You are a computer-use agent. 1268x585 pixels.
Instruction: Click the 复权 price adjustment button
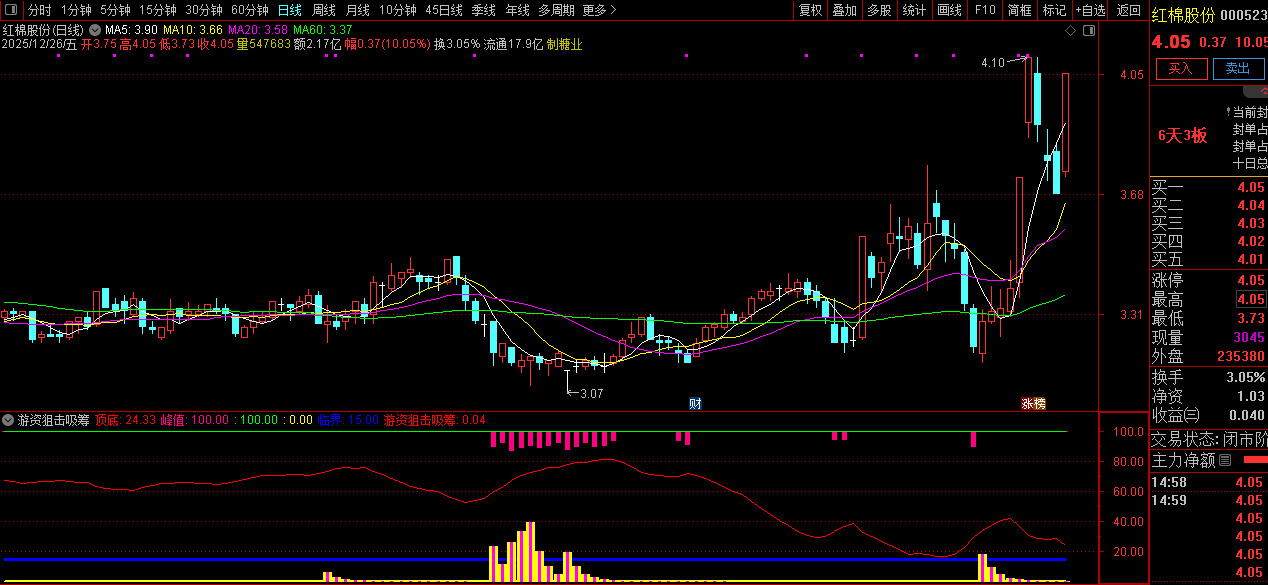pos(810,10)
